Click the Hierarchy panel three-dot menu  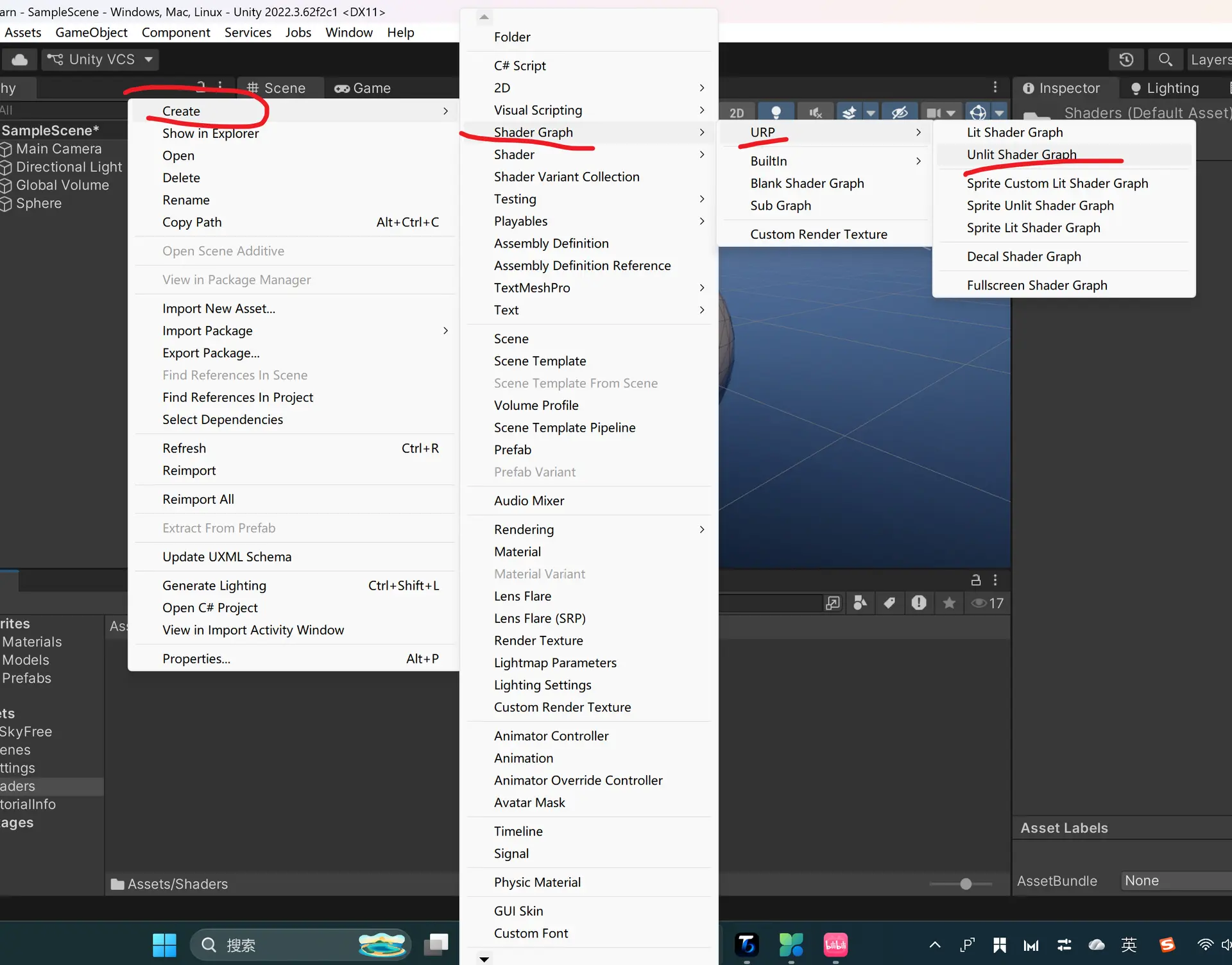point(220,85)
